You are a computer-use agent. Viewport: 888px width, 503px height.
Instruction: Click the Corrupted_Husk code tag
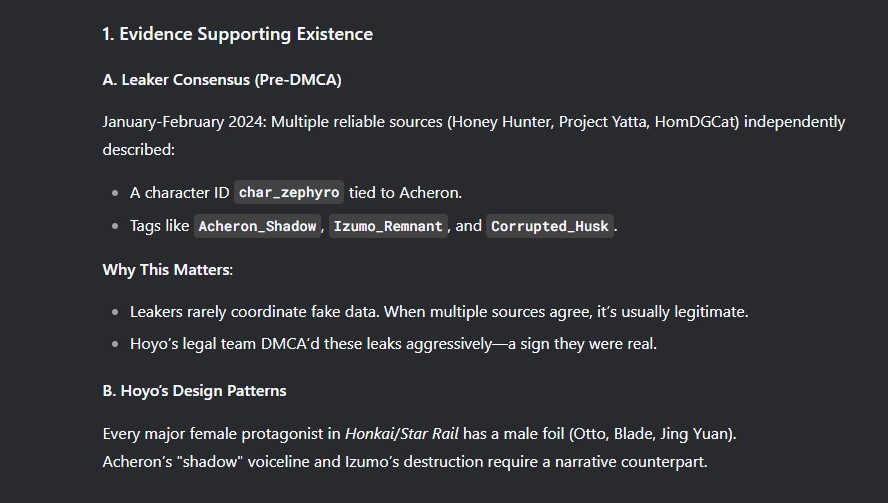click(x=549, y=226)
